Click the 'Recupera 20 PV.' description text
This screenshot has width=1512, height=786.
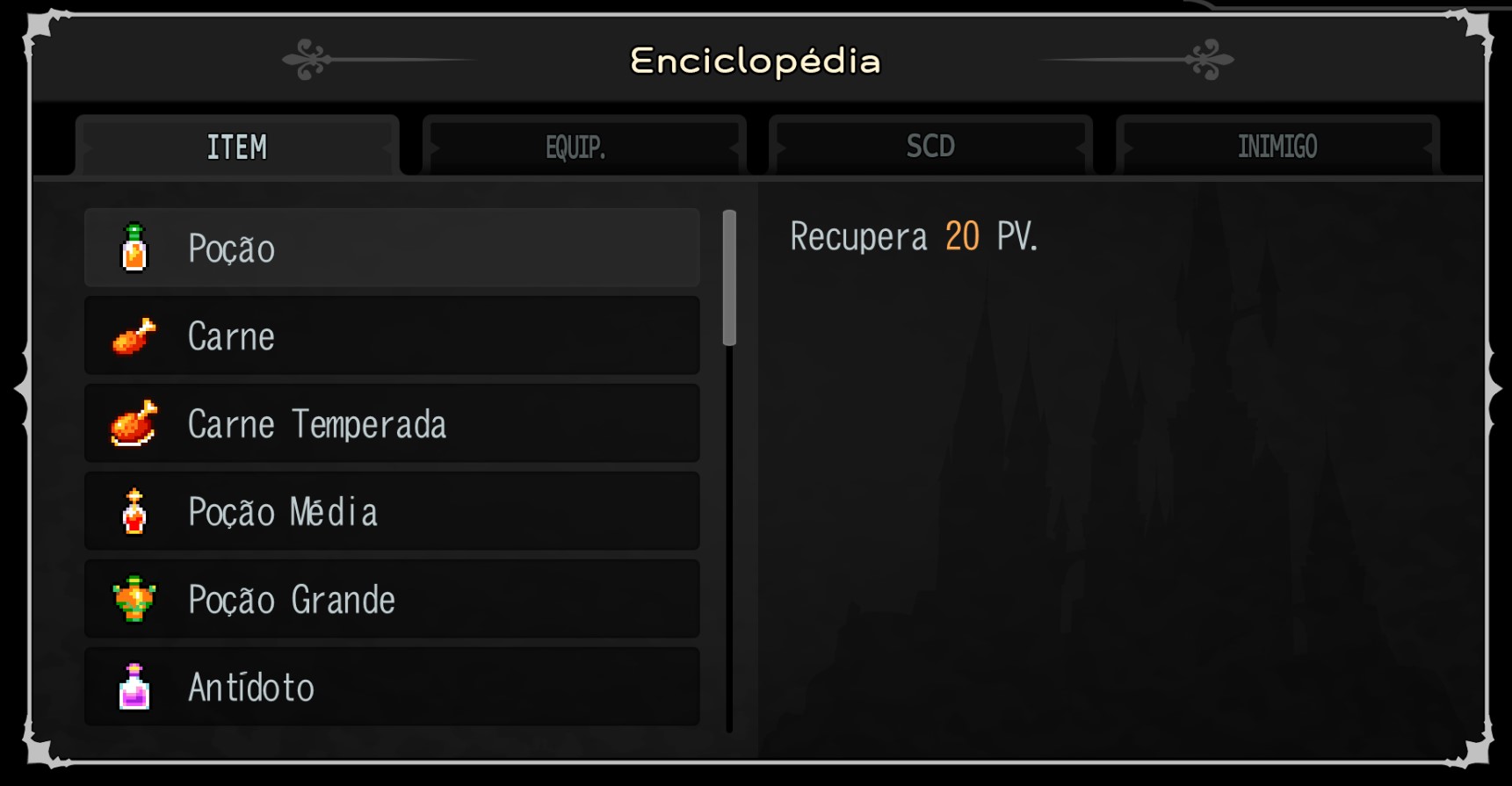click(914, 236)
